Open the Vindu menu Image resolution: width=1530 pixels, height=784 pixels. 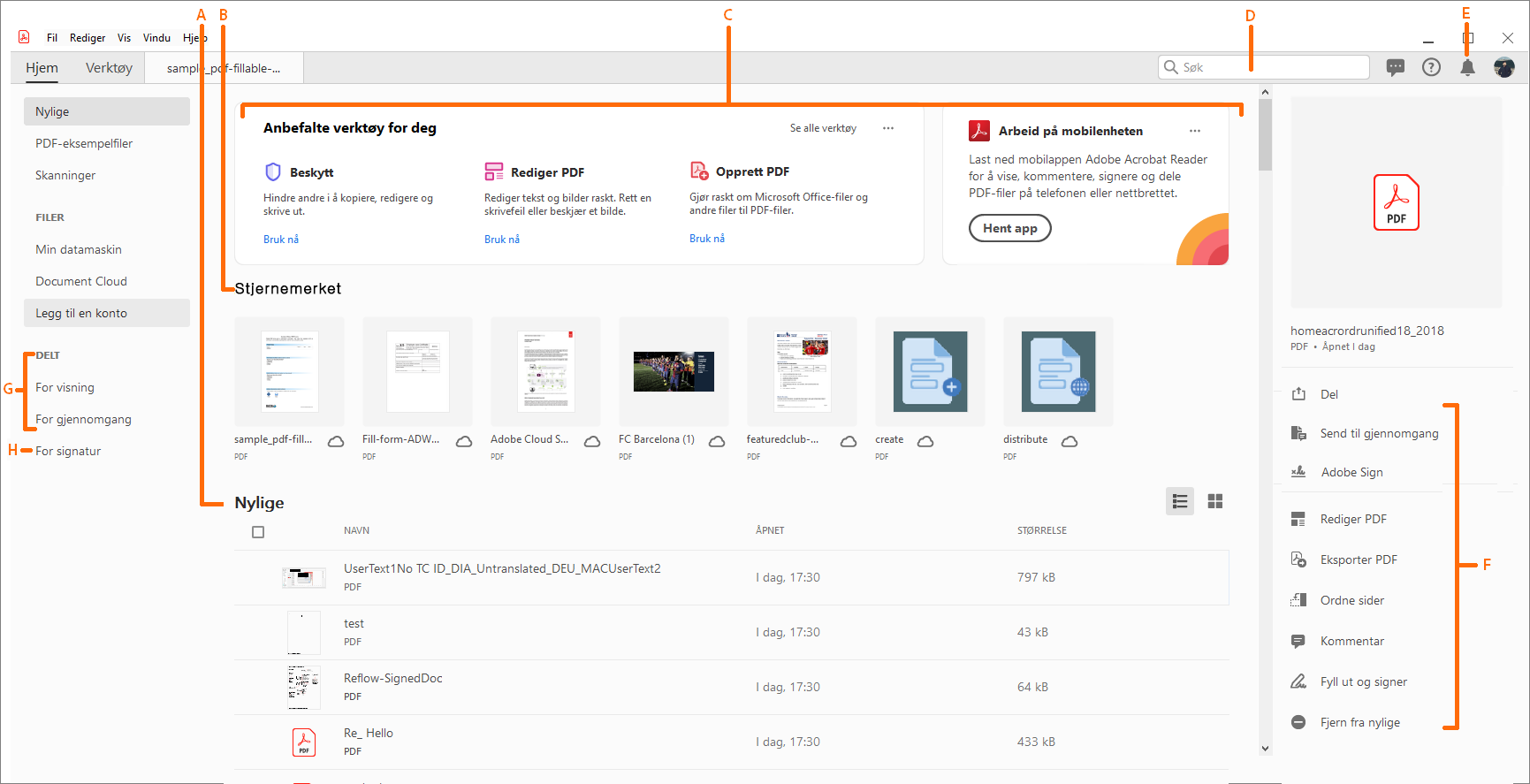point(156,38)
